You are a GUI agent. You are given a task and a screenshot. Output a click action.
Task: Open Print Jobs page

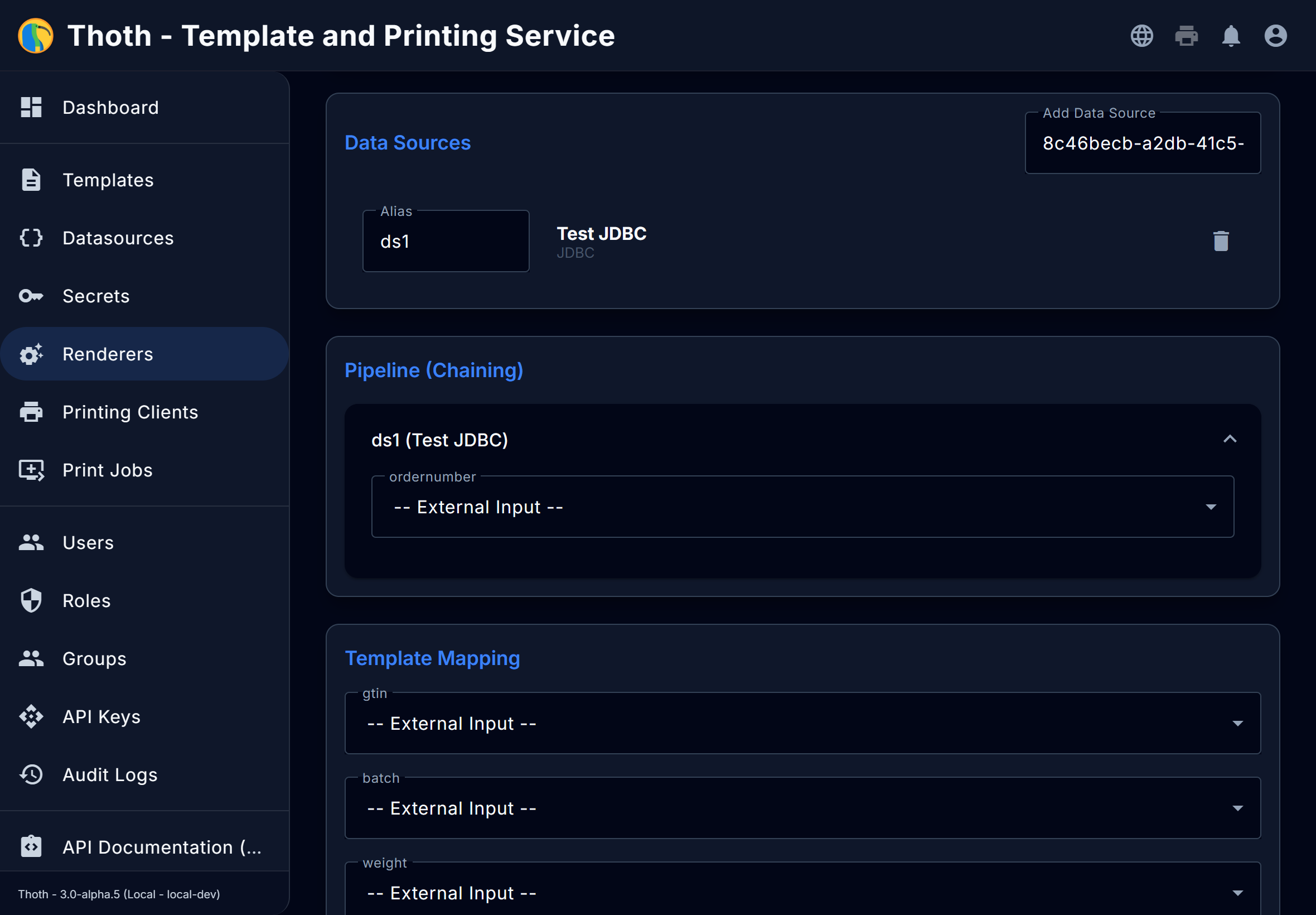[144, 470]
